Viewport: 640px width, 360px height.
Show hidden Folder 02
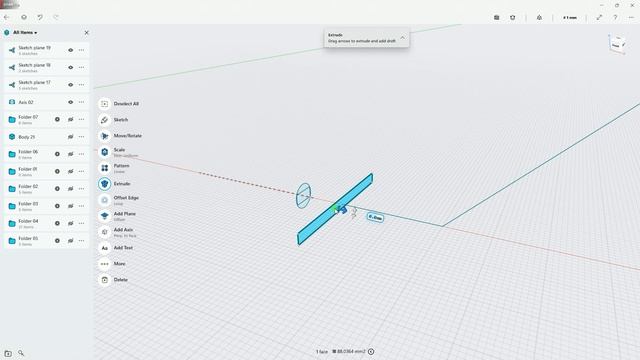71,189
